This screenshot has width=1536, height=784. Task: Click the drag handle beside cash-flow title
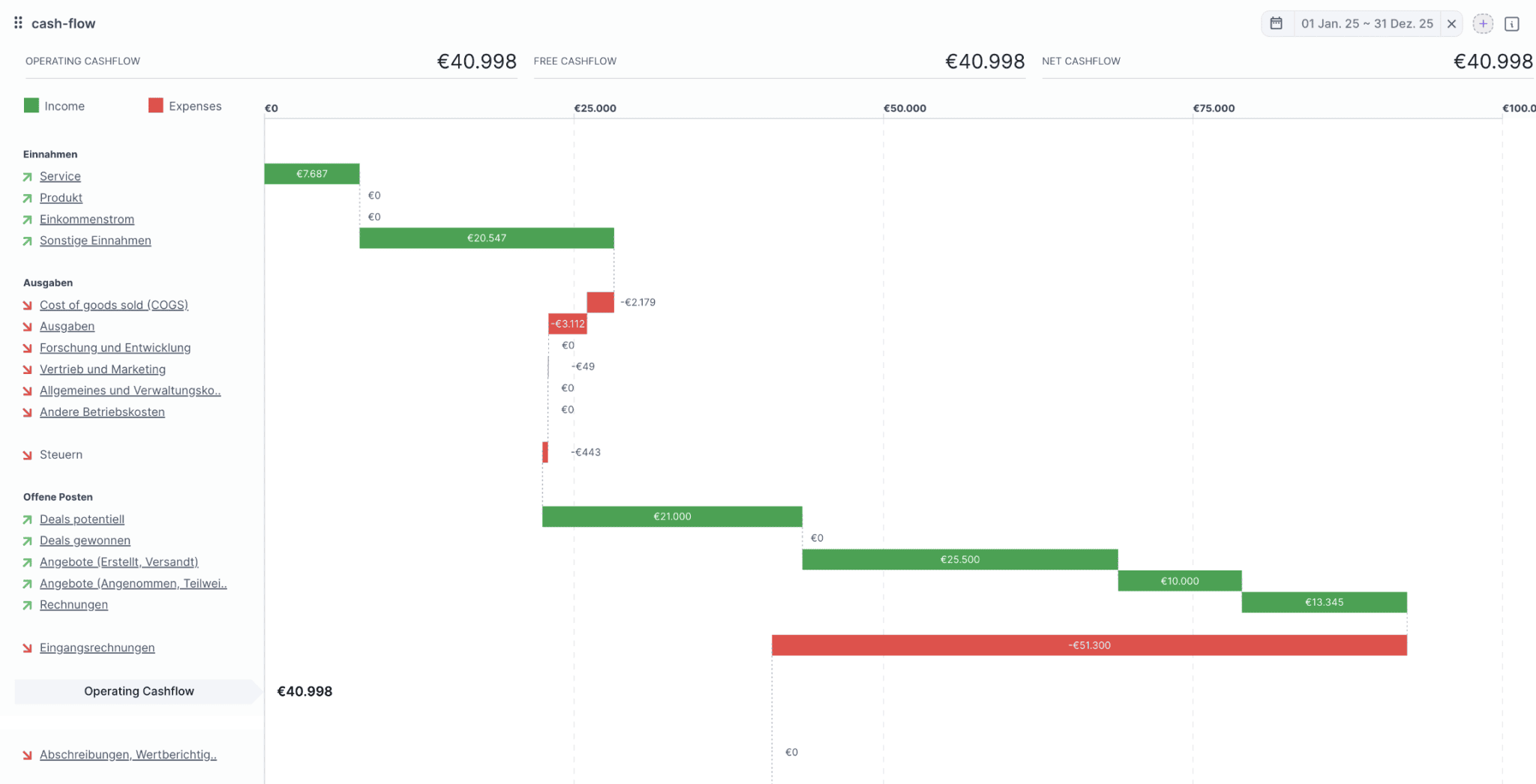click(x=18, y=23)
